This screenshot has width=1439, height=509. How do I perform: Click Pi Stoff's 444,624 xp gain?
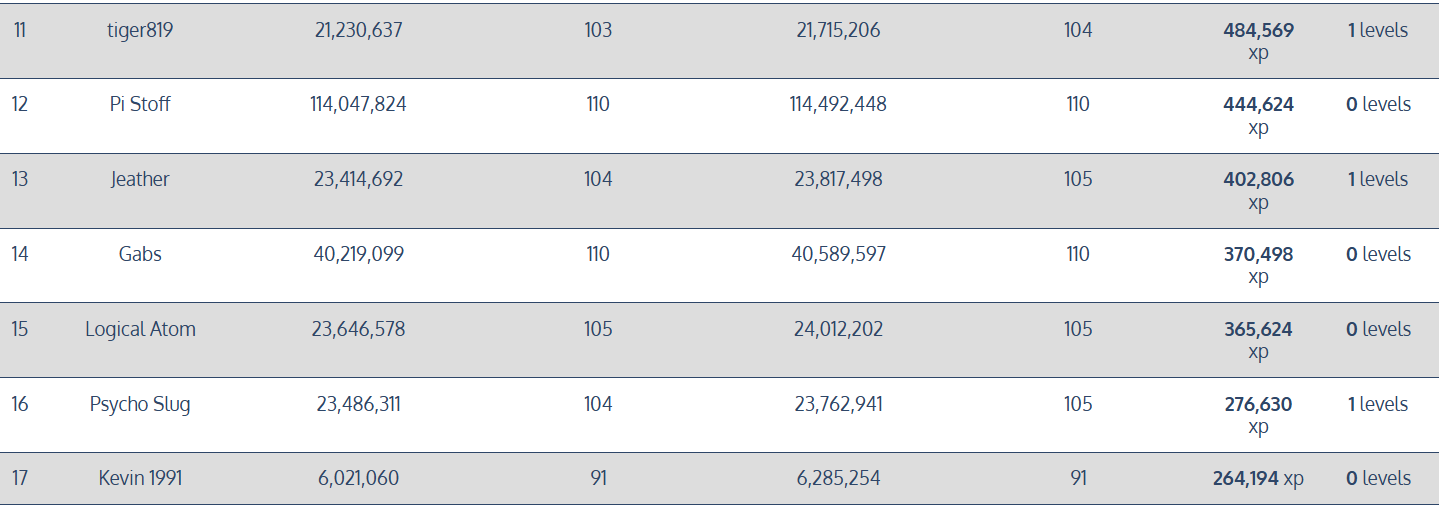[x=1258, y=116]
